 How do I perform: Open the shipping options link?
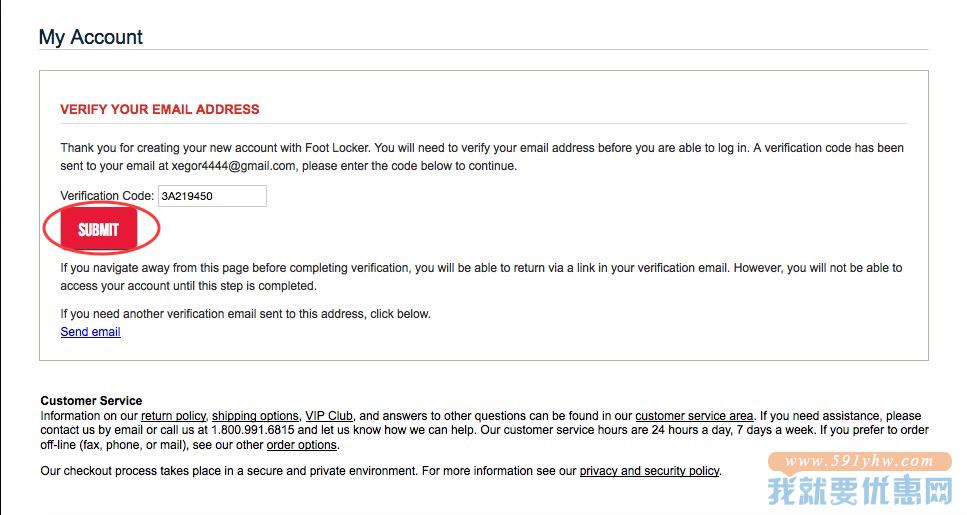(255, 416)
